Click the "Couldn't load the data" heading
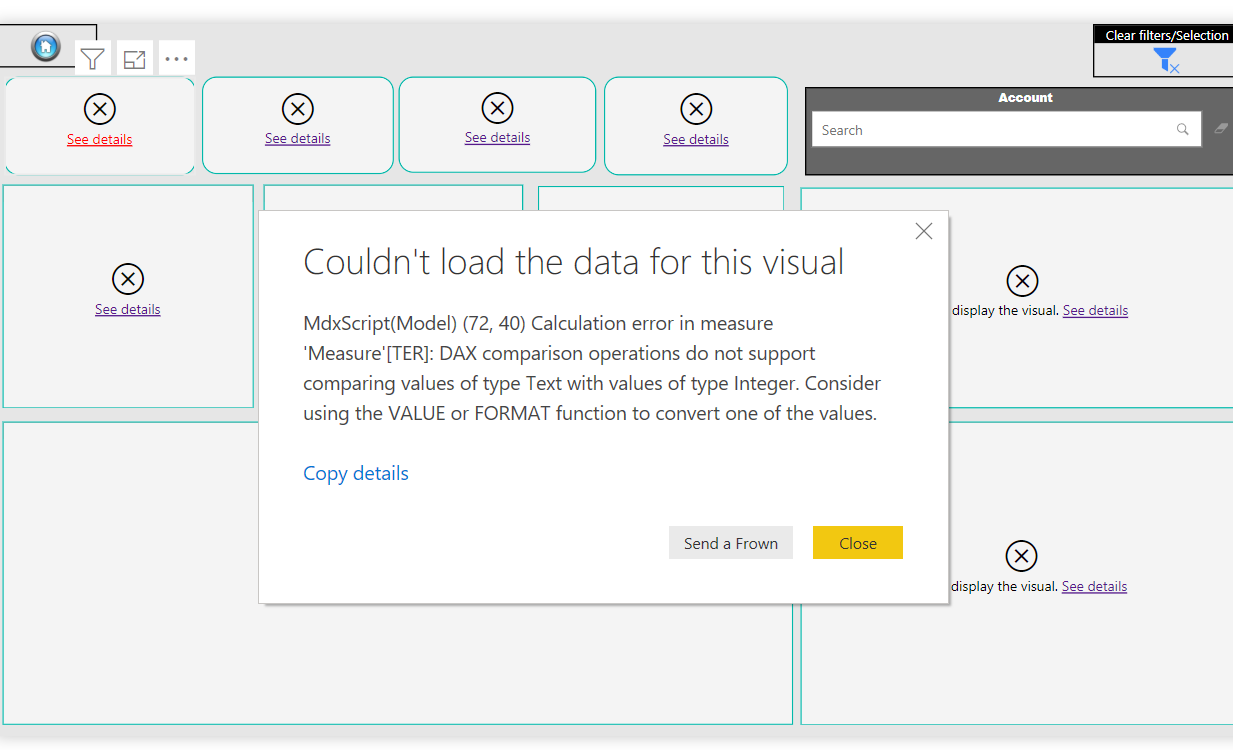The image size is (1233, 750). 574,262
